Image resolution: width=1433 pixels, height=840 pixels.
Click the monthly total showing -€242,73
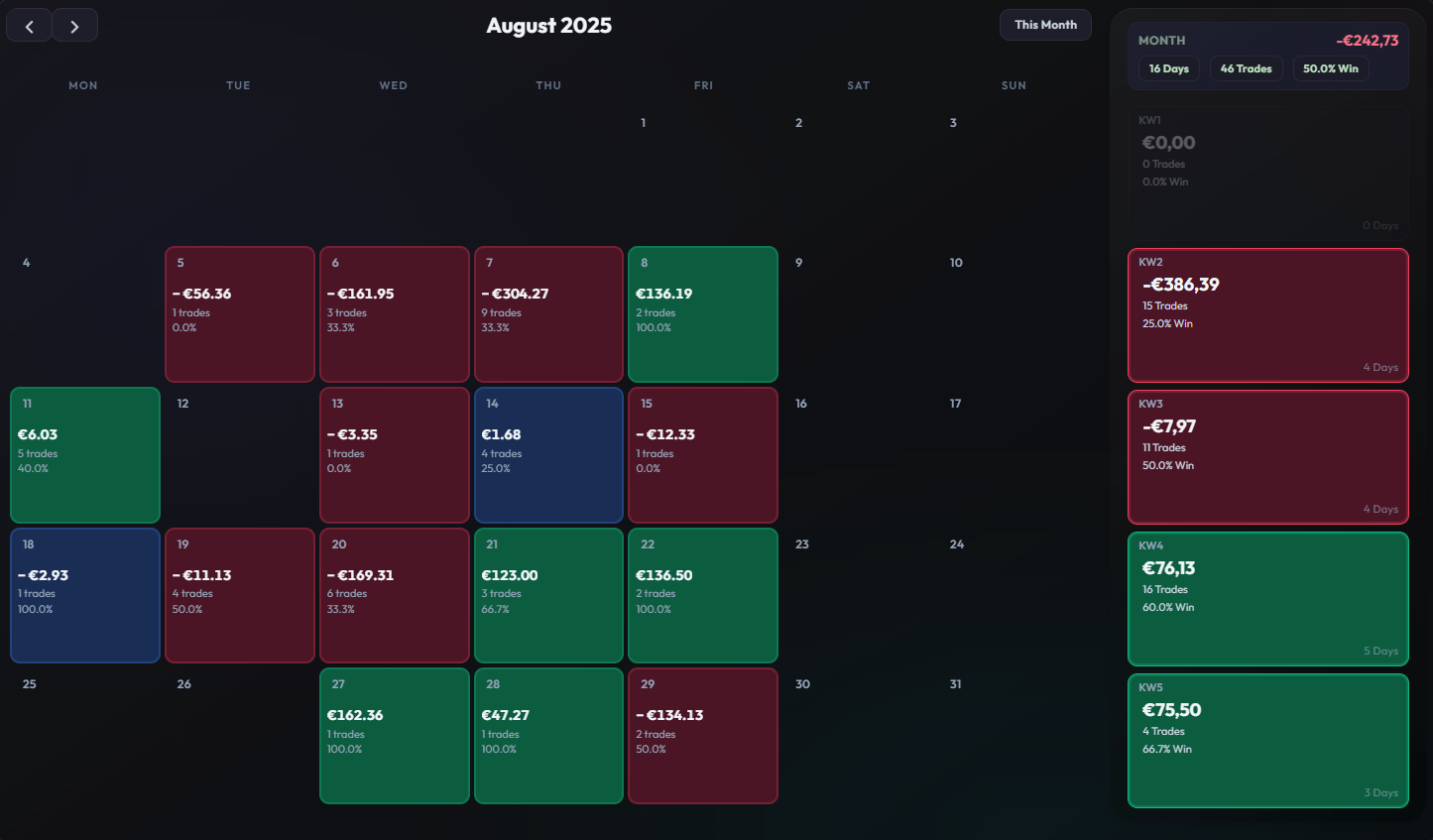pos(1366,40)
